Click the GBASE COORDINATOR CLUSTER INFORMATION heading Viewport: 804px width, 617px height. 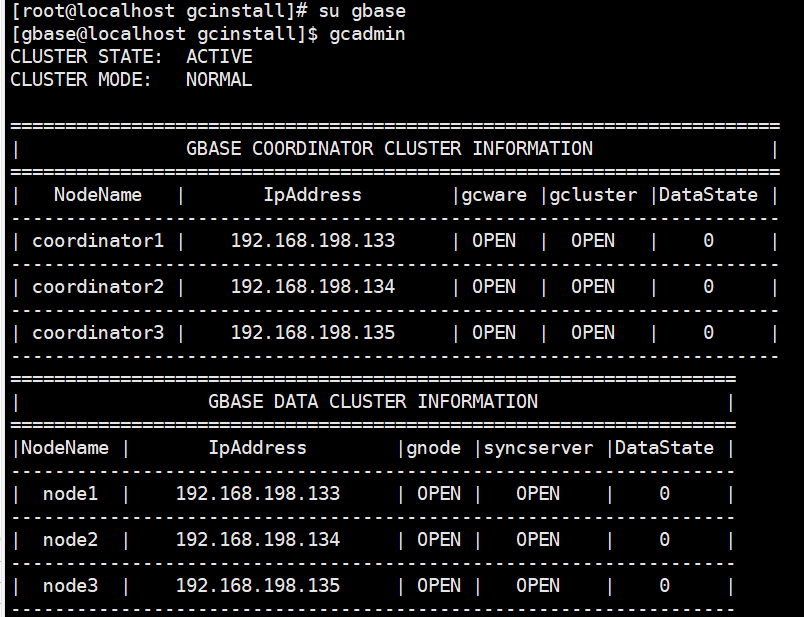coord(389,149)
